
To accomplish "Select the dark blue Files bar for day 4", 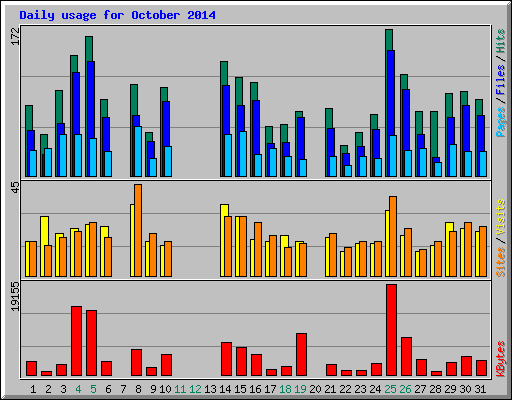I will click(76, 103).
